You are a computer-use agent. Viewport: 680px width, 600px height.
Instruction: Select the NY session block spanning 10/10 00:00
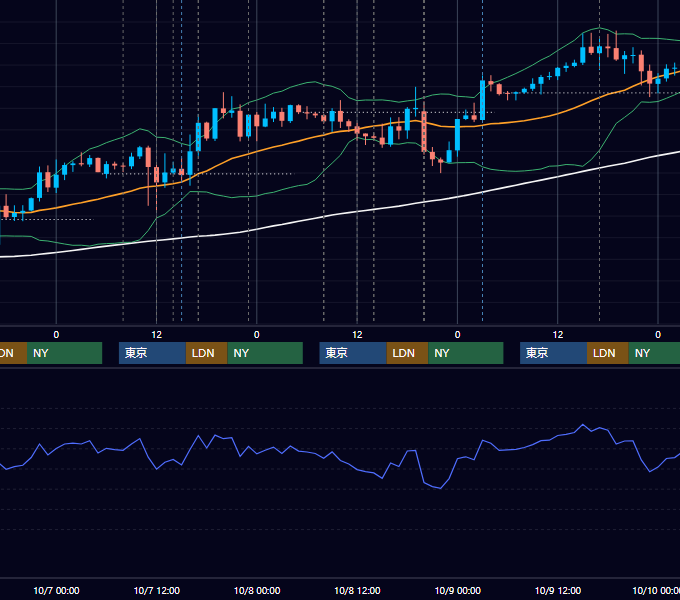click(654, 353)
